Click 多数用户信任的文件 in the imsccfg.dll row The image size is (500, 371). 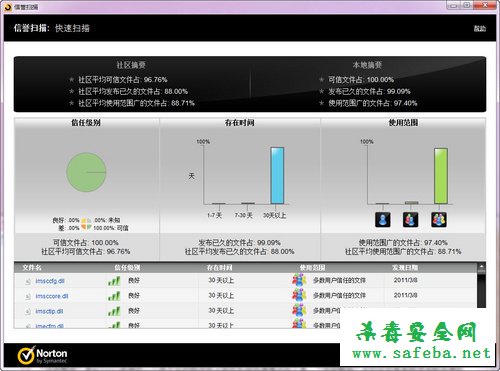(x=339, y=280)
